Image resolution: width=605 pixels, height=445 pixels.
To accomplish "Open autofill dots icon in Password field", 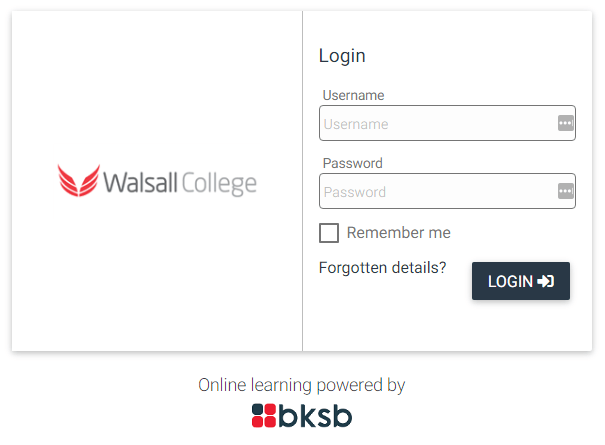I will [565, 191].
